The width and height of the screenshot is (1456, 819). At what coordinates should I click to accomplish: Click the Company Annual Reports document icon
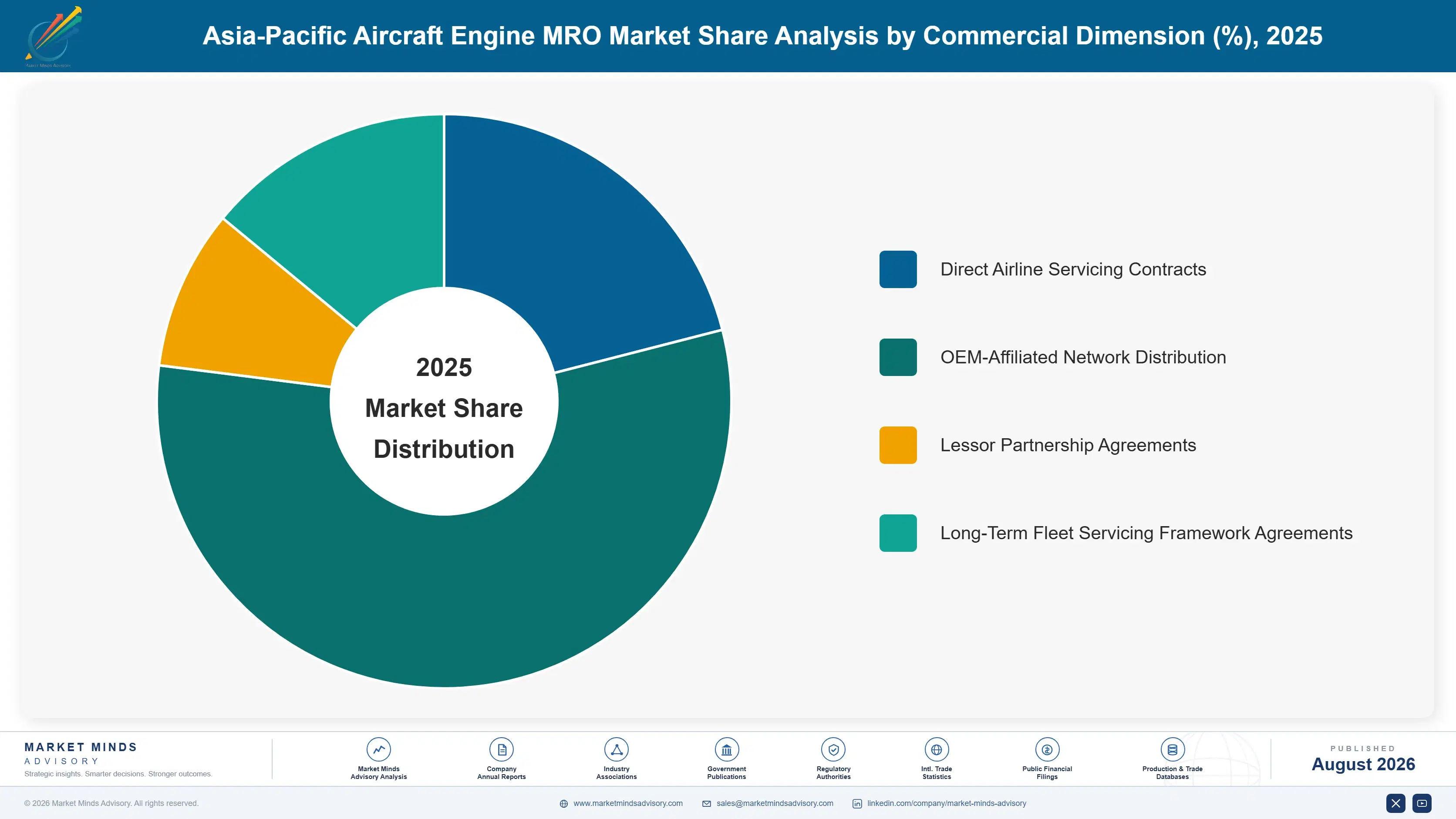501,749
